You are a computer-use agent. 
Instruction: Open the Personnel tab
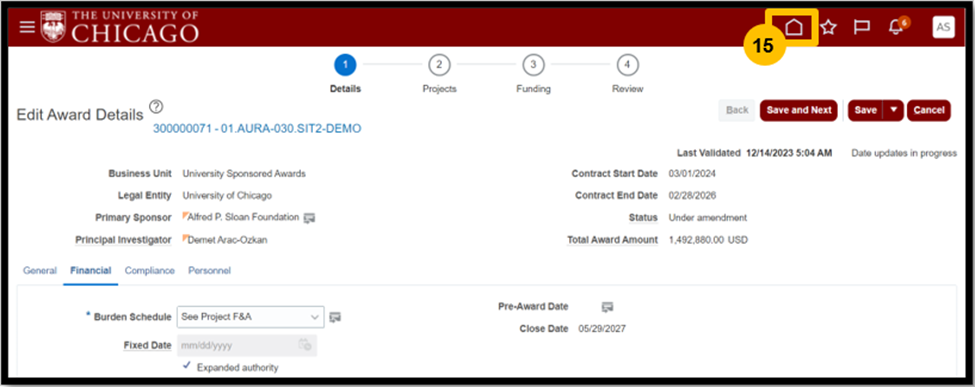coord(210,271)
